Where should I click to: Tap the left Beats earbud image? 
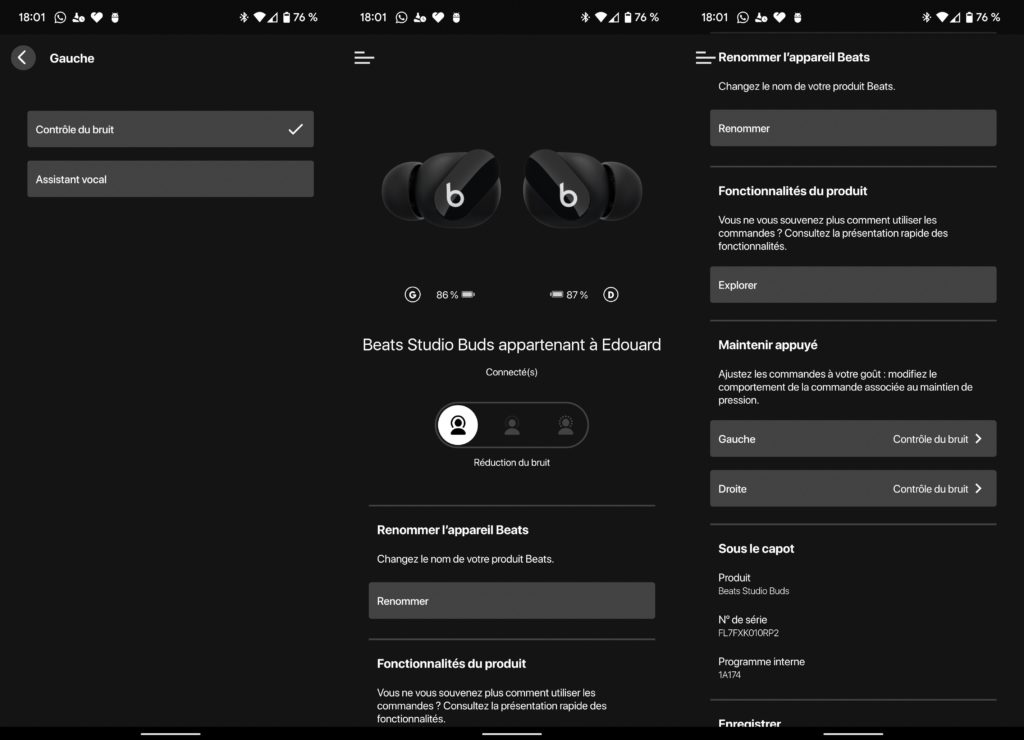(x=442, y=190)
